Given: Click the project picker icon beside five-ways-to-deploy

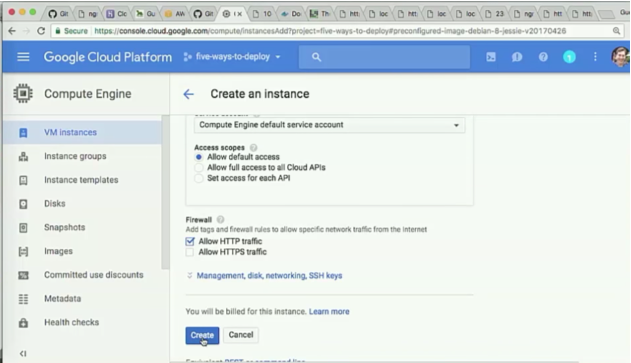Looking at the screenshot, I should [x=187, y=57].
